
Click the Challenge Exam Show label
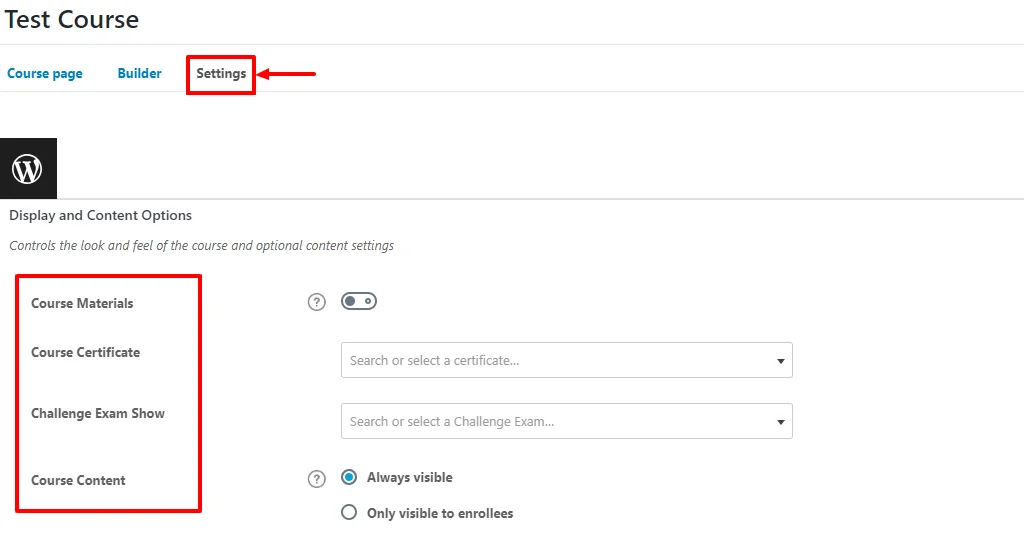(98, 413)
